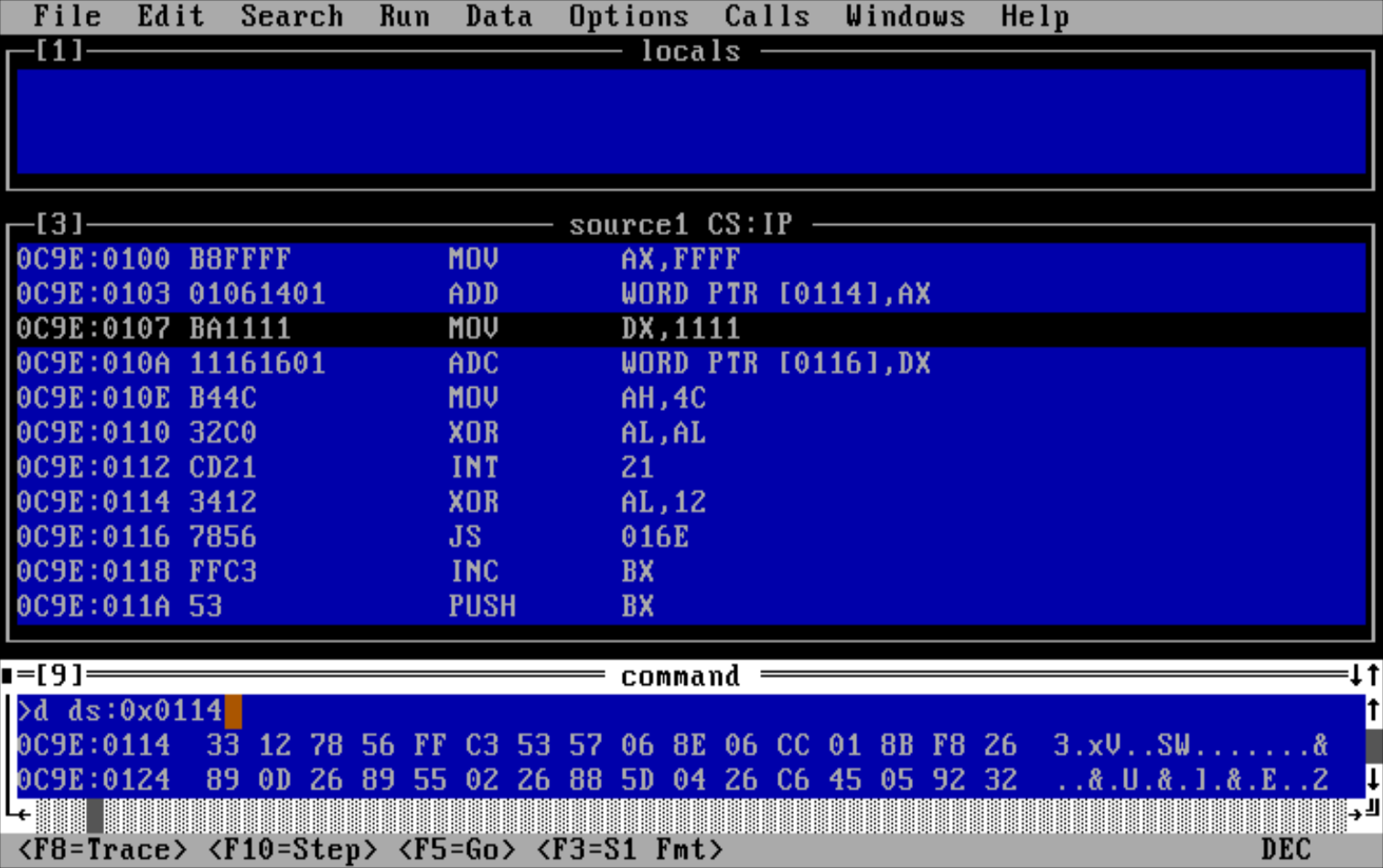1383x868 pixels.
Task: Select line MOV AH,4C
Action: coord(691,398)
